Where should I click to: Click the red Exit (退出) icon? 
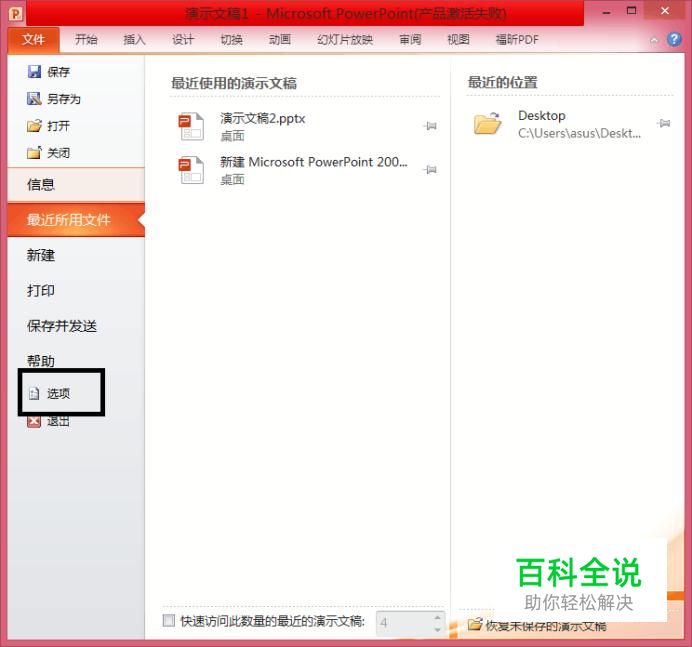[34, 422]
